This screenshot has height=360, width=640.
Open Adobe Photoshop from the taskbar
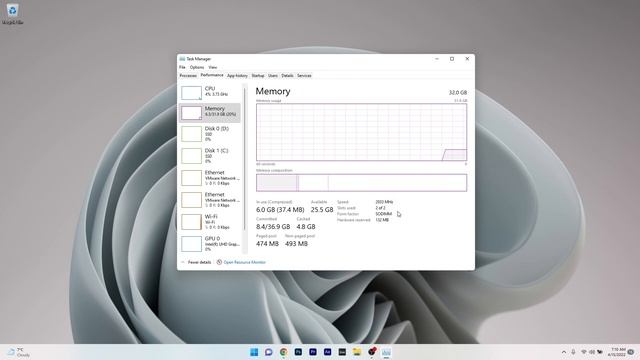point(298,352)
